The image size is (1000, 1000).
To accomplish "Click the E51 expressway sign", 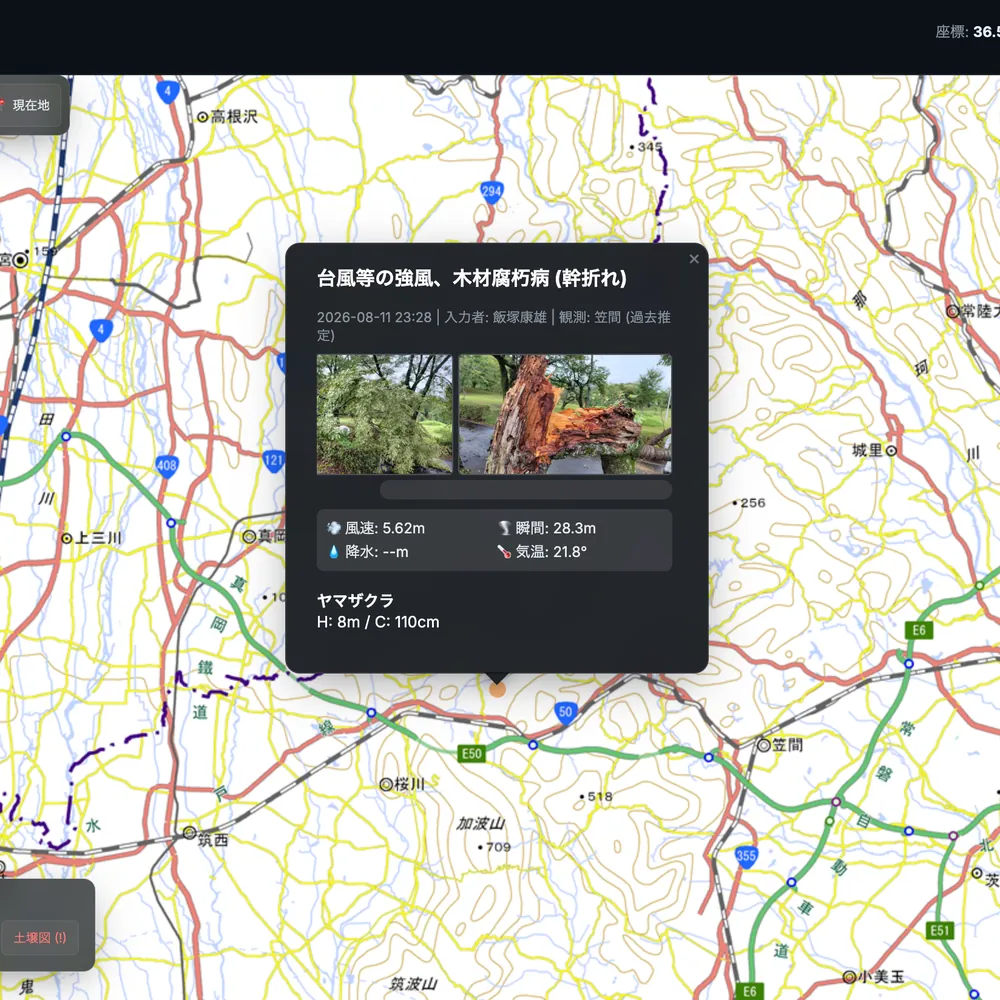I will [940, 930].
